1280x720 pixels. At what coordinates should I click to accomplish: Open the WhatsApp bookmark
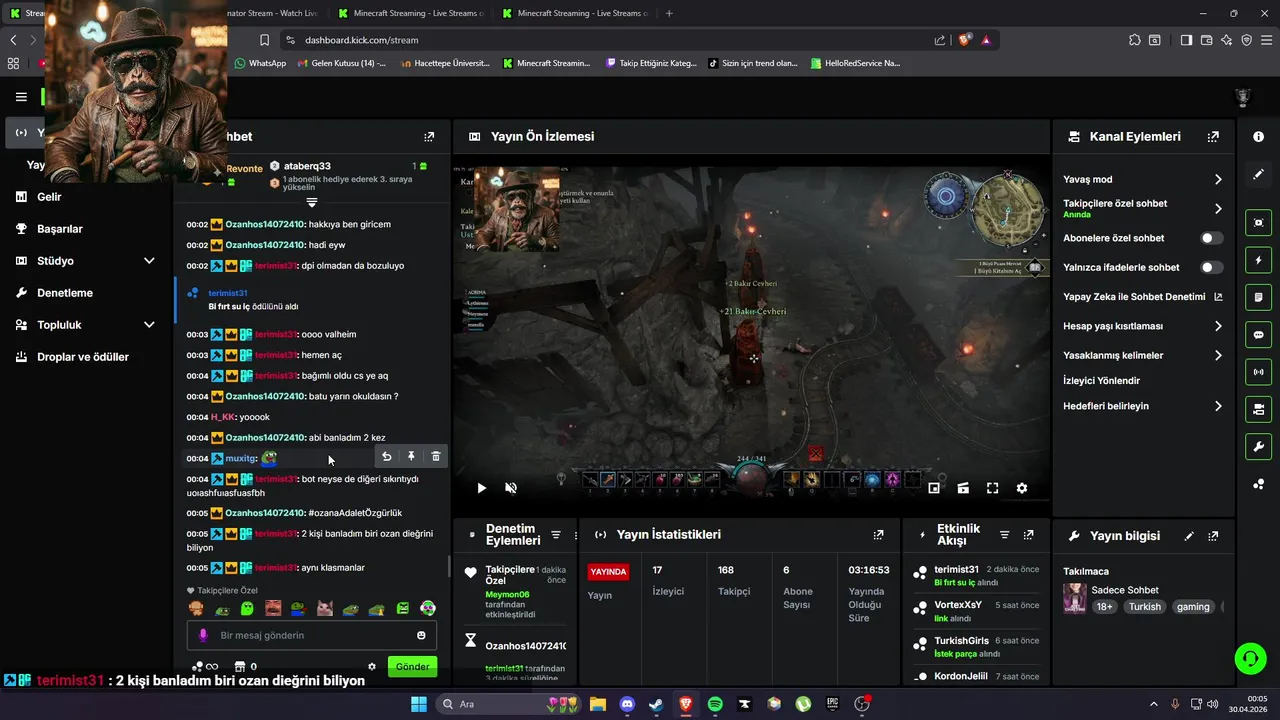click(x=260, y=63)
